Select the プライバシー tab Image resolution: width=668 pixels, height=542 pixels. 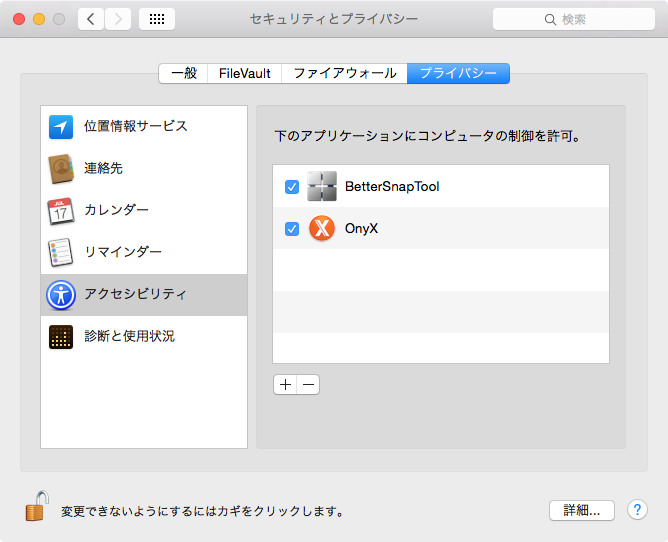[x=458, y=73]
